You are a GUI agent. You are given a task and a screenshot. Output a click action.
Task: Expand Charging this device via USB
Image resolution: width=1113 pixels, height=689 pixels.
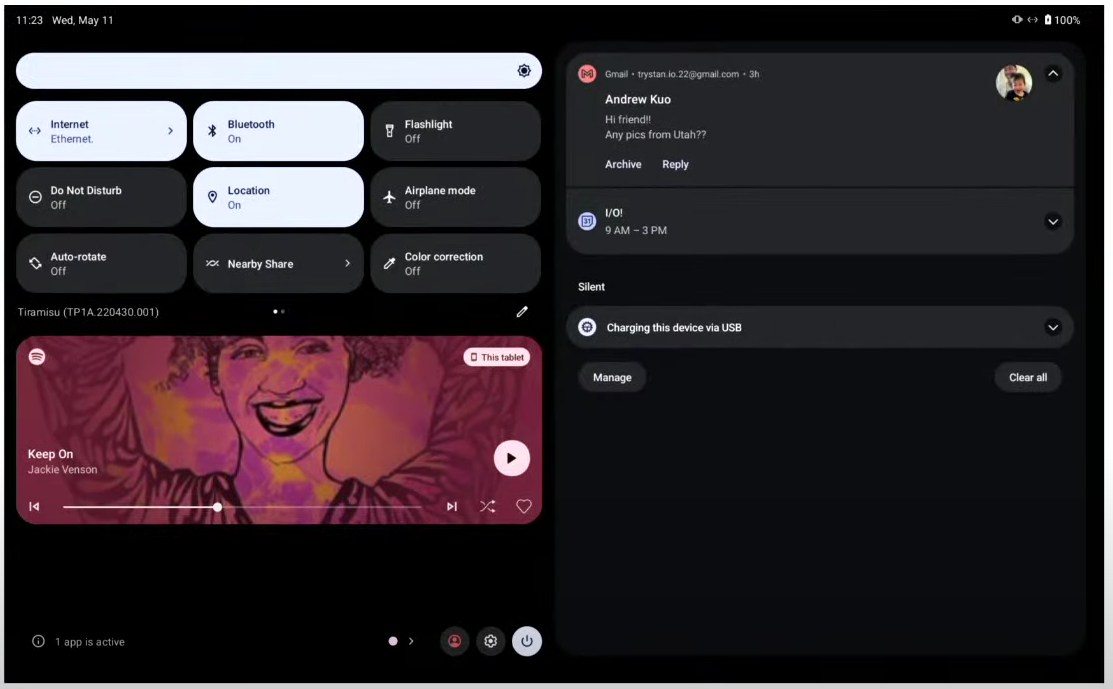(x=1053, y=327)
